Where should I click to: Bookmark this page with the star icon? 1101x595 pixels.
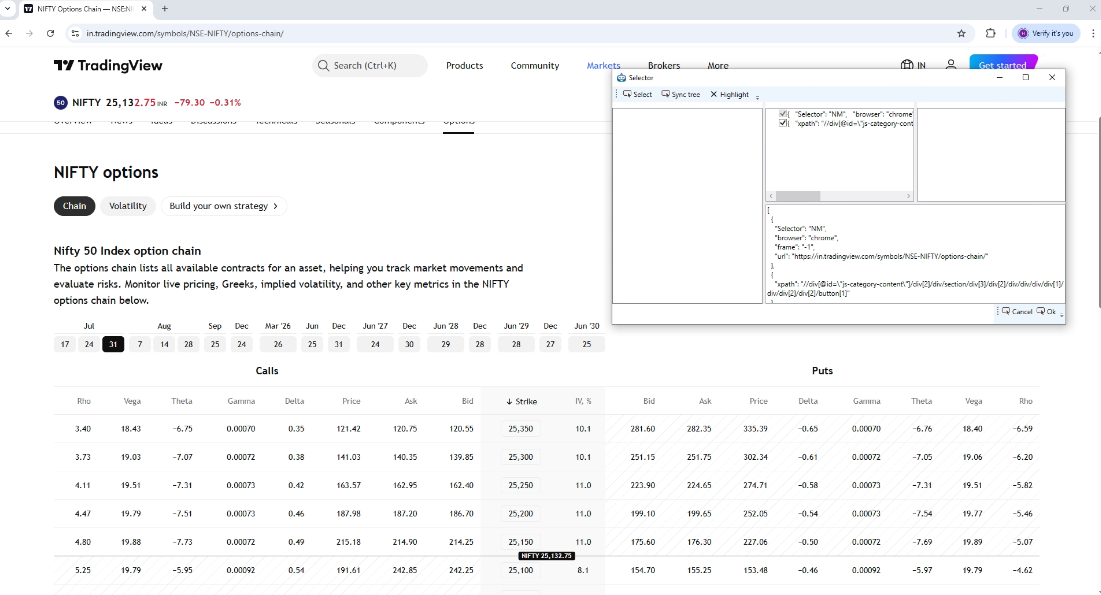[961, 33]
